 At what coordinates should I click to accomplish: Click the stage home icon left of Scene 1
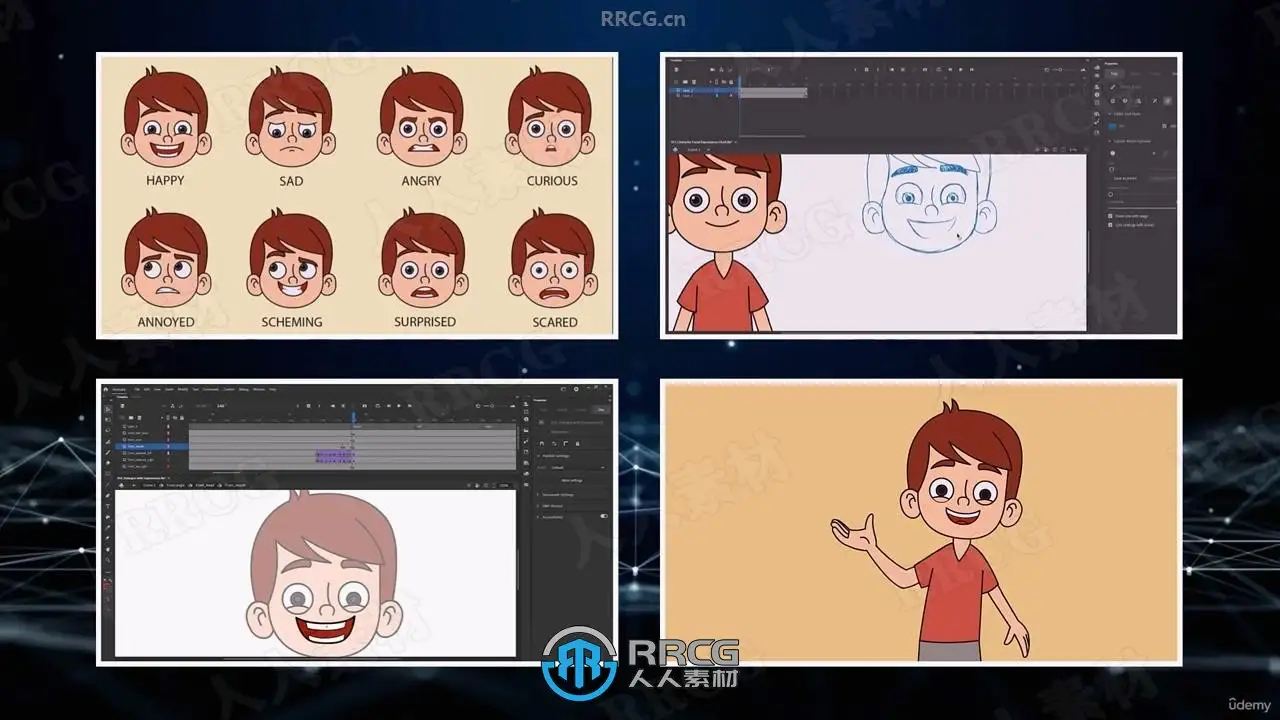(x=121, y=485)
